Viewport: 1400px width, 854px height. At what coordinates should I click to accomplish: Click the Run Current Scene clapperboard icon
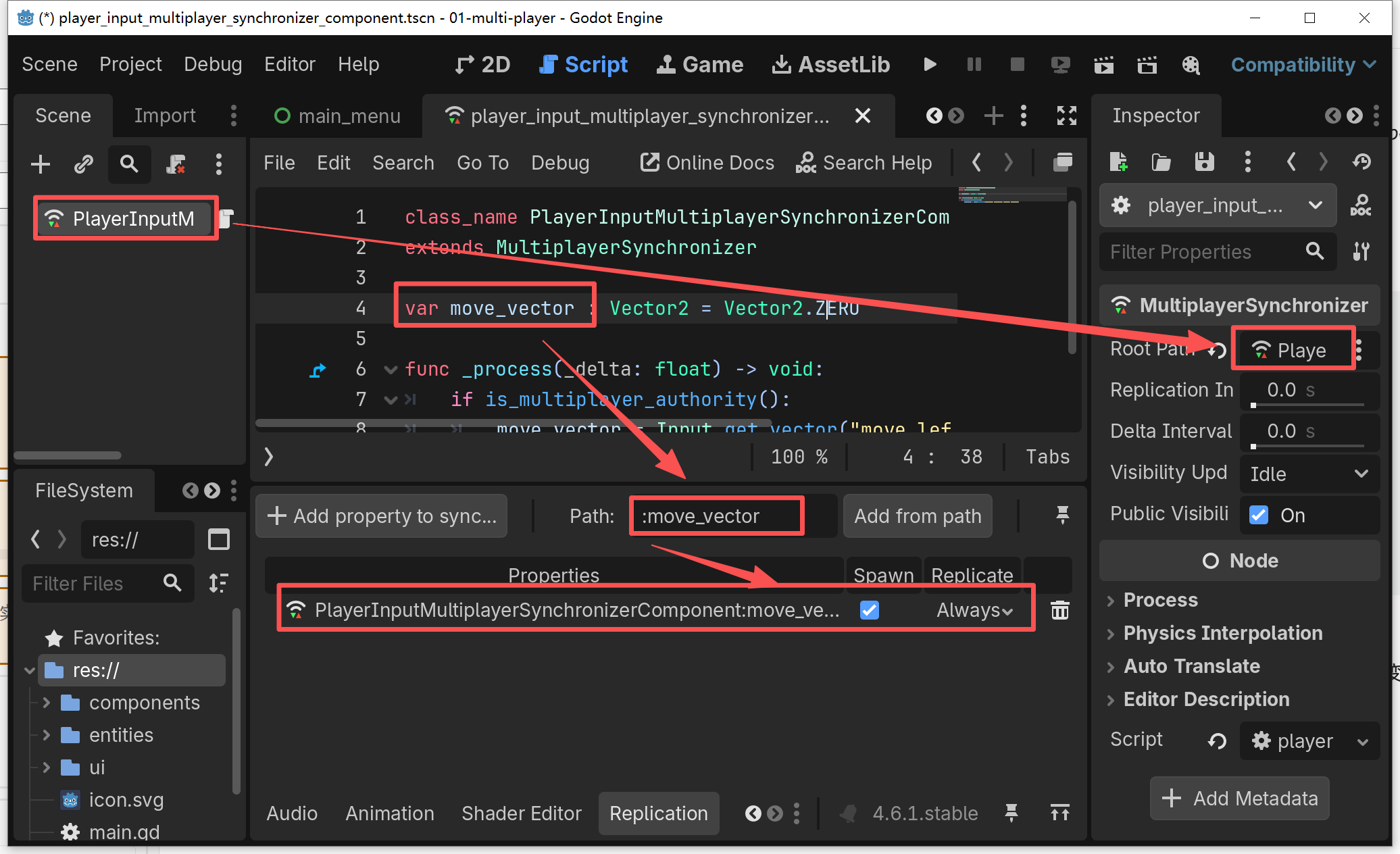(1103, 64)
